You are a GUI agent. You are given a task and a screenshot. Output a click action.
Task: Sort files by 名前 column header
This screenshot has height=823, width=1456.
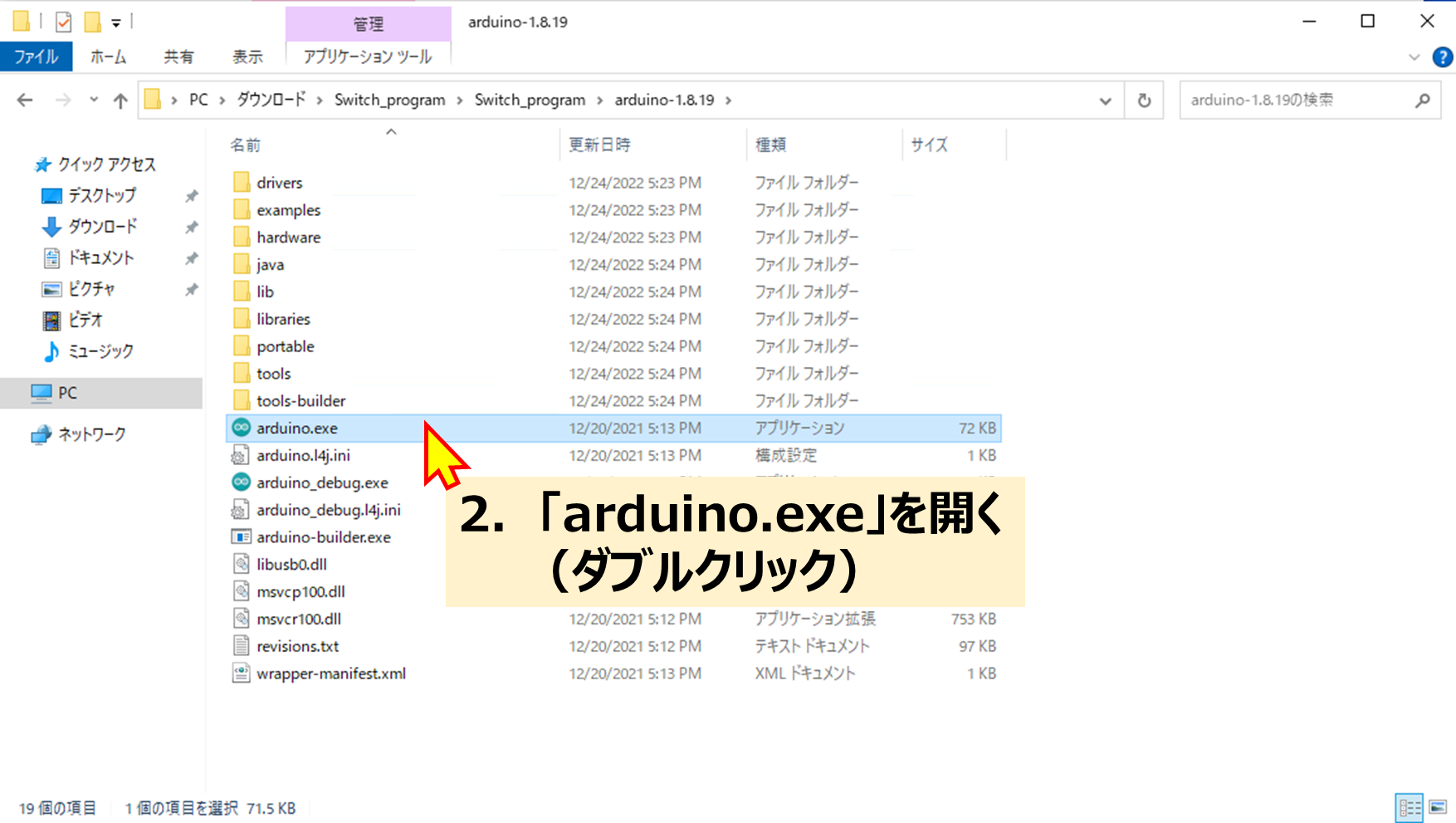(245, 145)
